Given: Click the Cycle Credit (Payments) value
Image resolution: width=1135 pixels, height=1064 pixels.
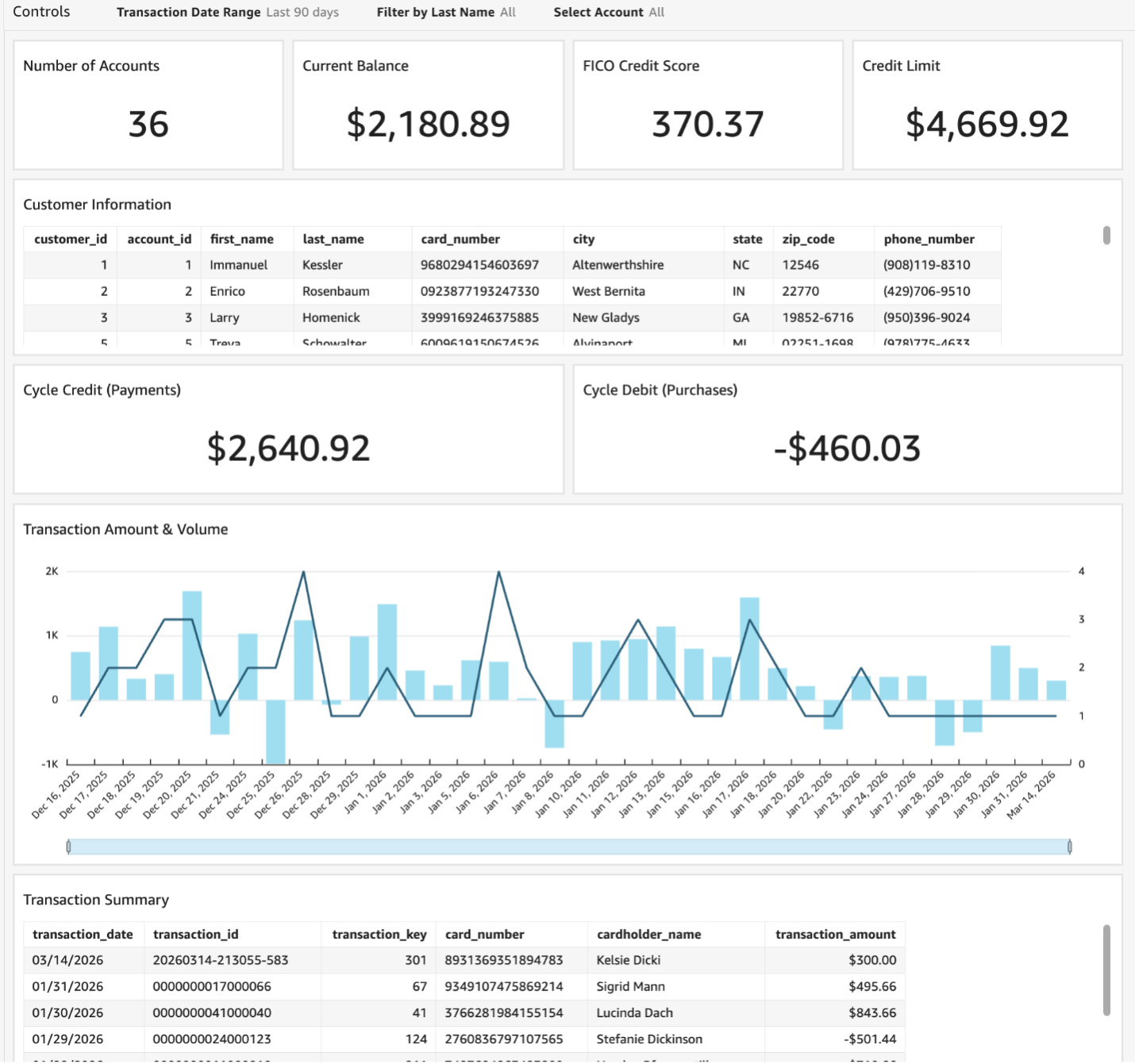Looking at the screenshot, I should [x=288, y=448].
